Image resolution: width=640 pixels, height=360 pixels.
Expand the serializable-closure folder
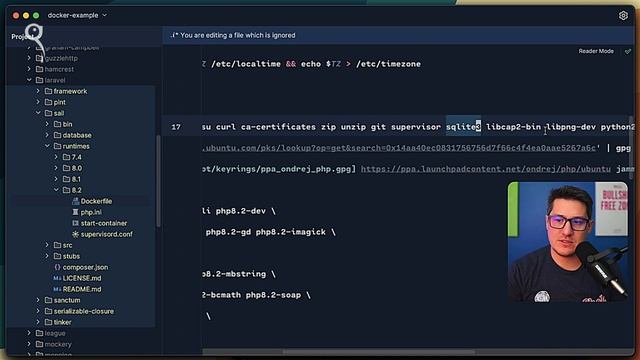pos(38,311)
